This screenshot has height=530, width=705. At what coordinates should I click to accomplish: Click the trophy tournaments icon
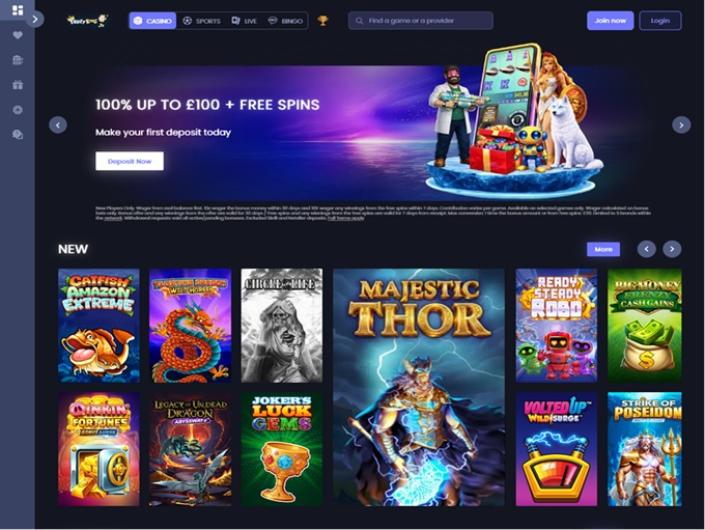tap(323, 21)
